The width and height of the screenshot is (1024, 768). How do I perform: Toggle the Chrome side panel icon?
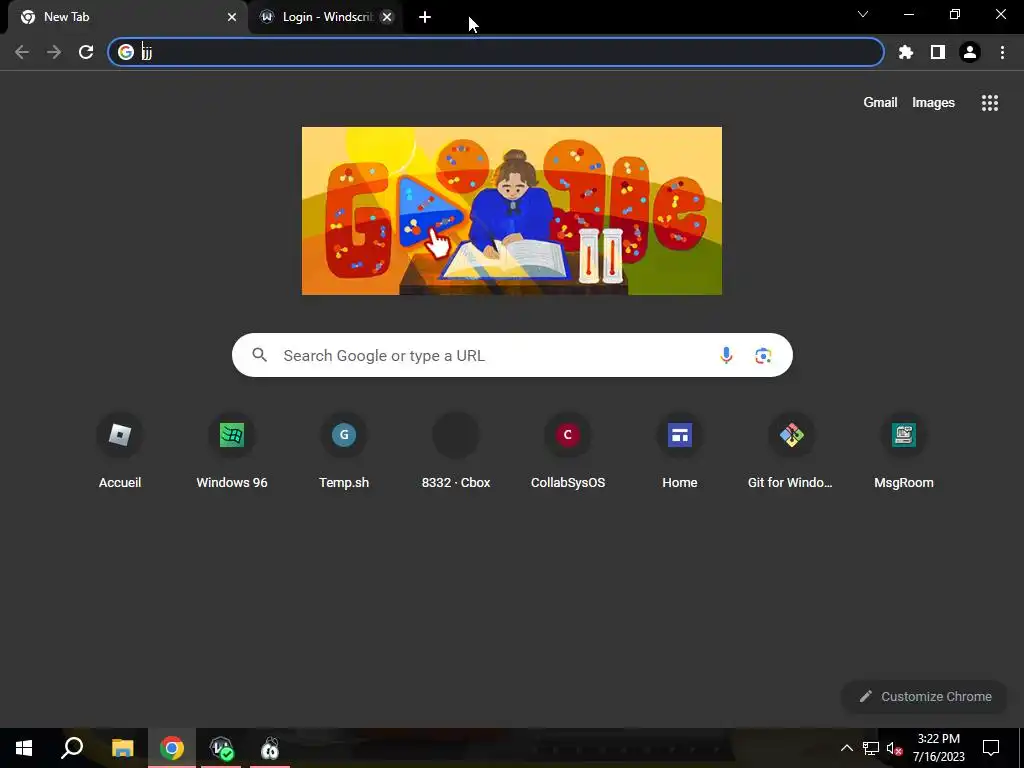[x=938, y=52]
